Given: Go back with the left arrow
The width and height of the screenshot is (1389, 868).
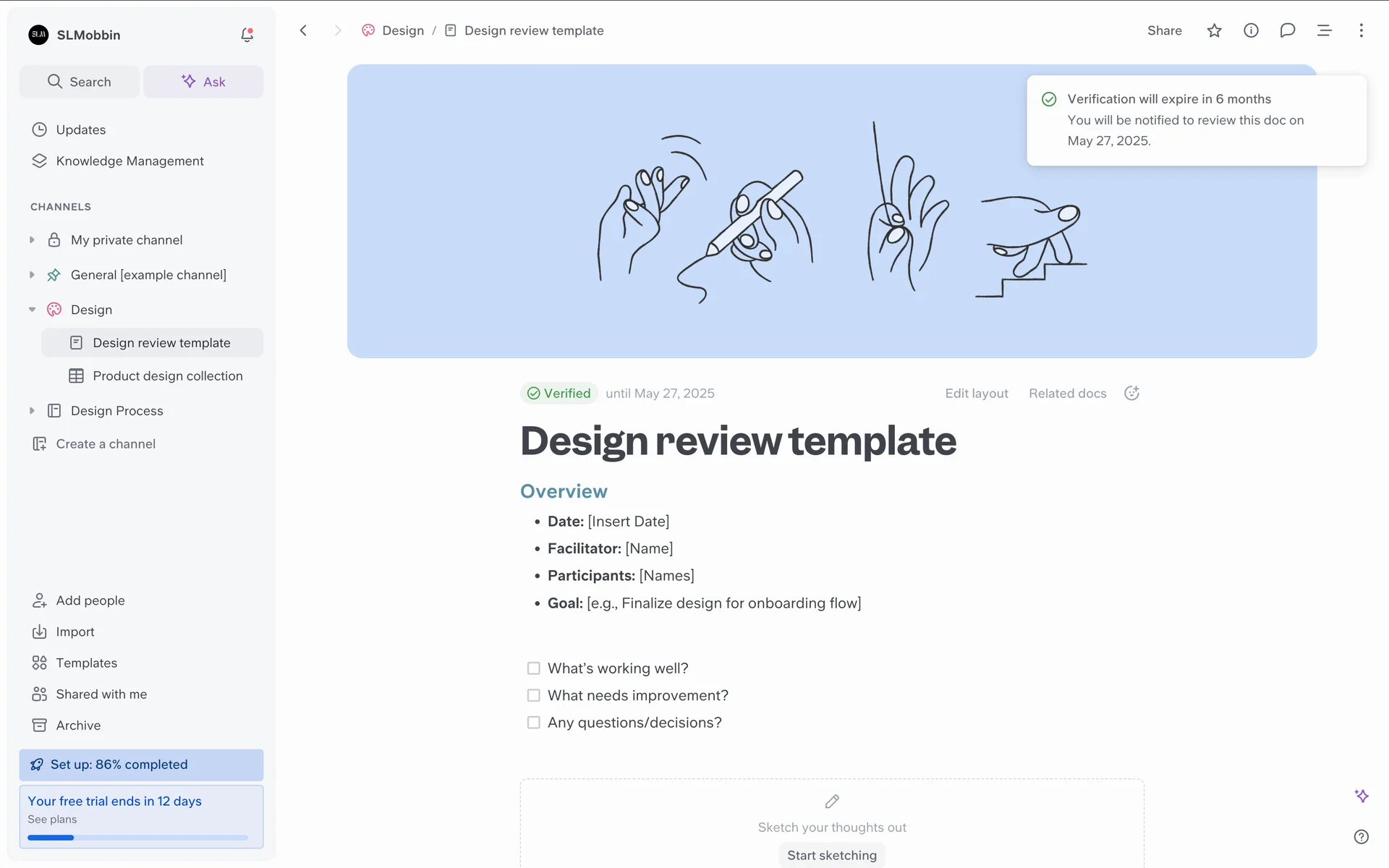Looking at the screenshot, I should [304, 30].
